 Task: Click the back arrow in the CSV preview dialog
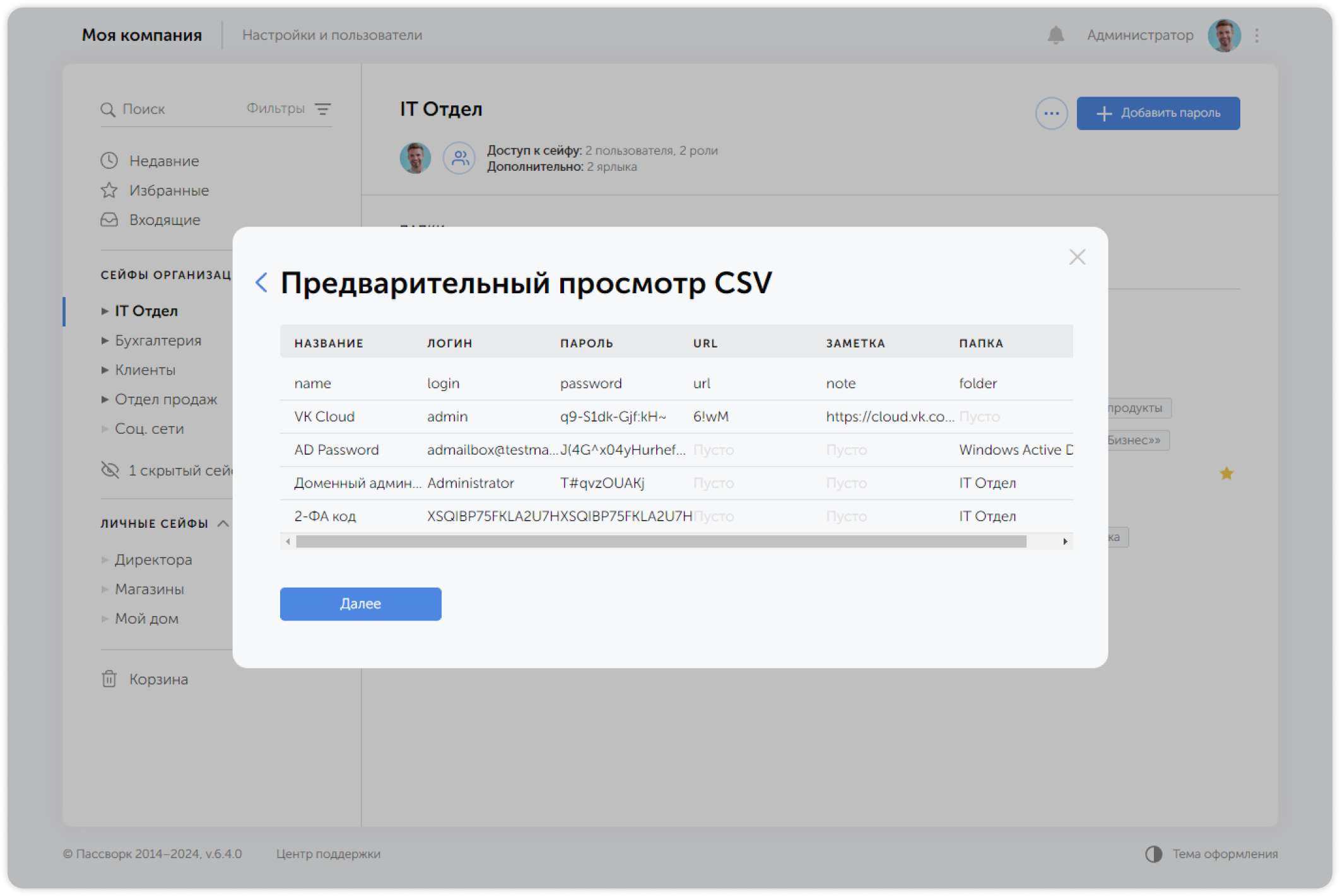[x=261, y=283]
